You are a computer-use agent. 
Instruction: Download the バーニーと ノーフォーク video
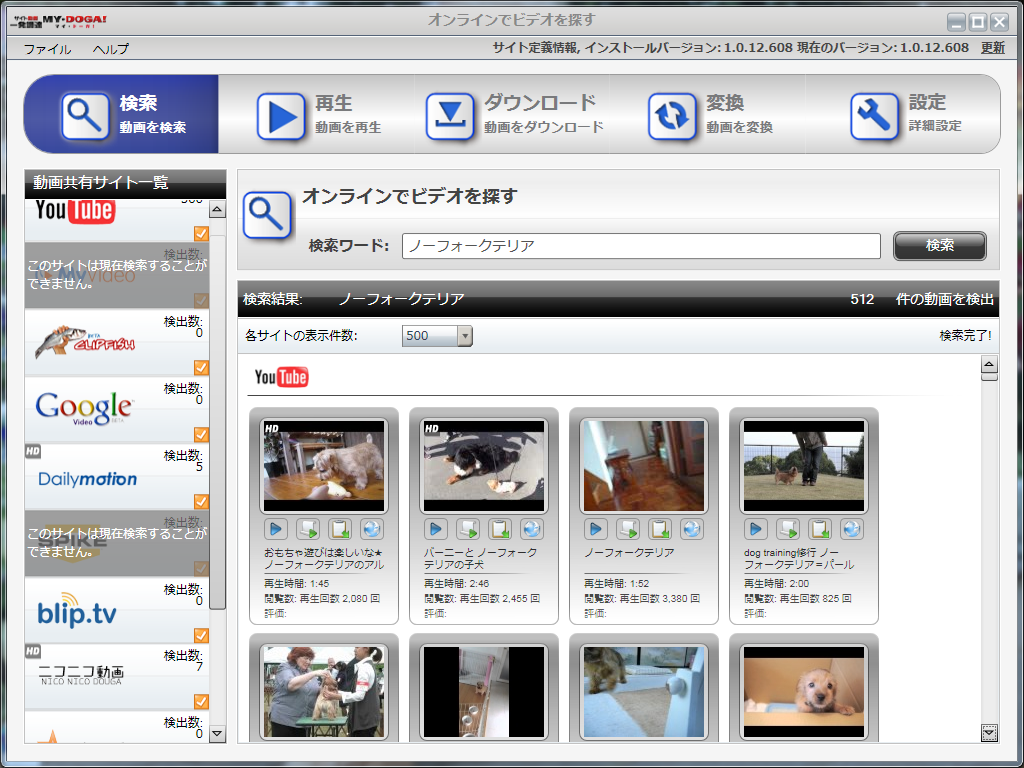tap(468, 528)
